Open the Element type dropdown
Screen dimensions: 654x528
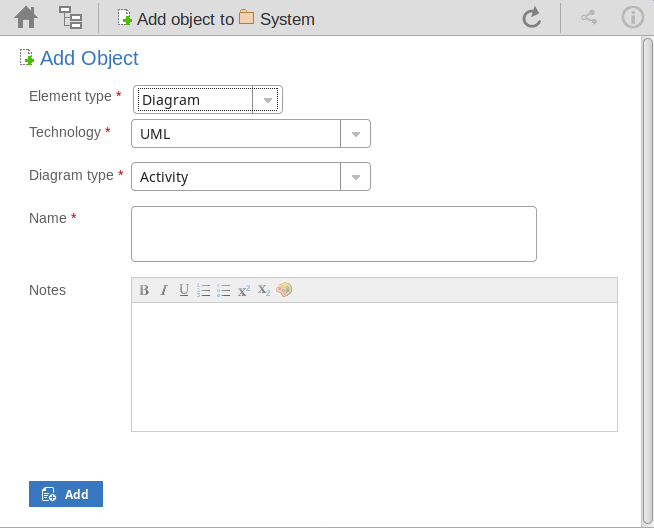(x=266, y=100)
